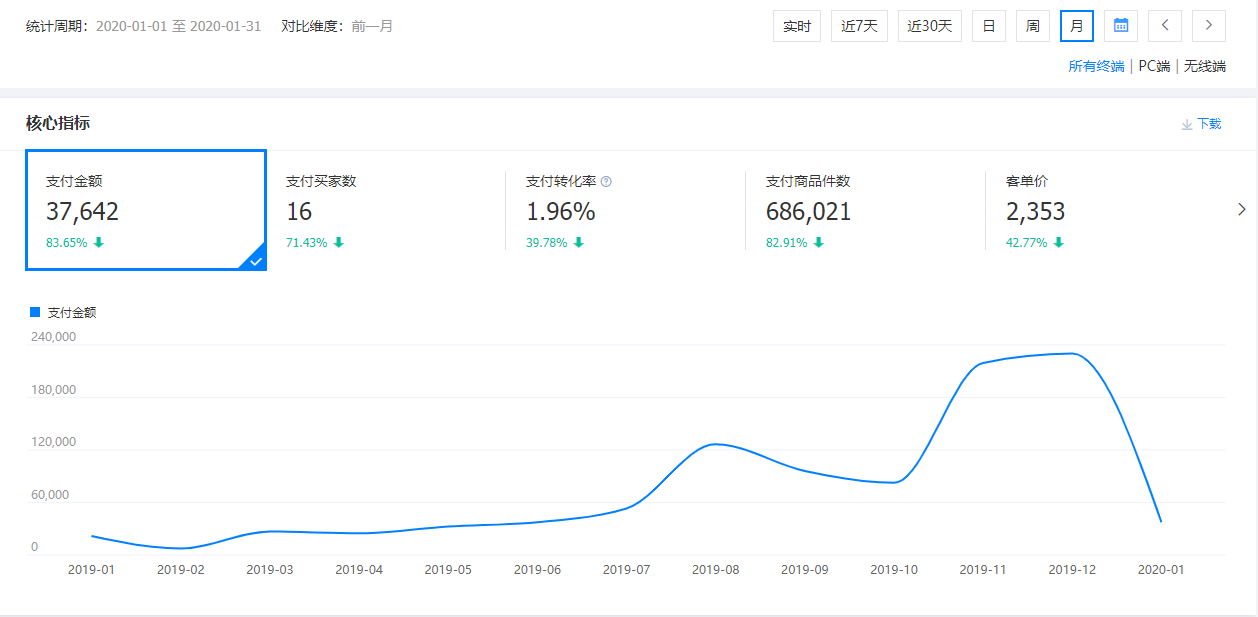Show more metrics with right chevron
Viewport: 1258px width, 617px height.
point(1242,210)
